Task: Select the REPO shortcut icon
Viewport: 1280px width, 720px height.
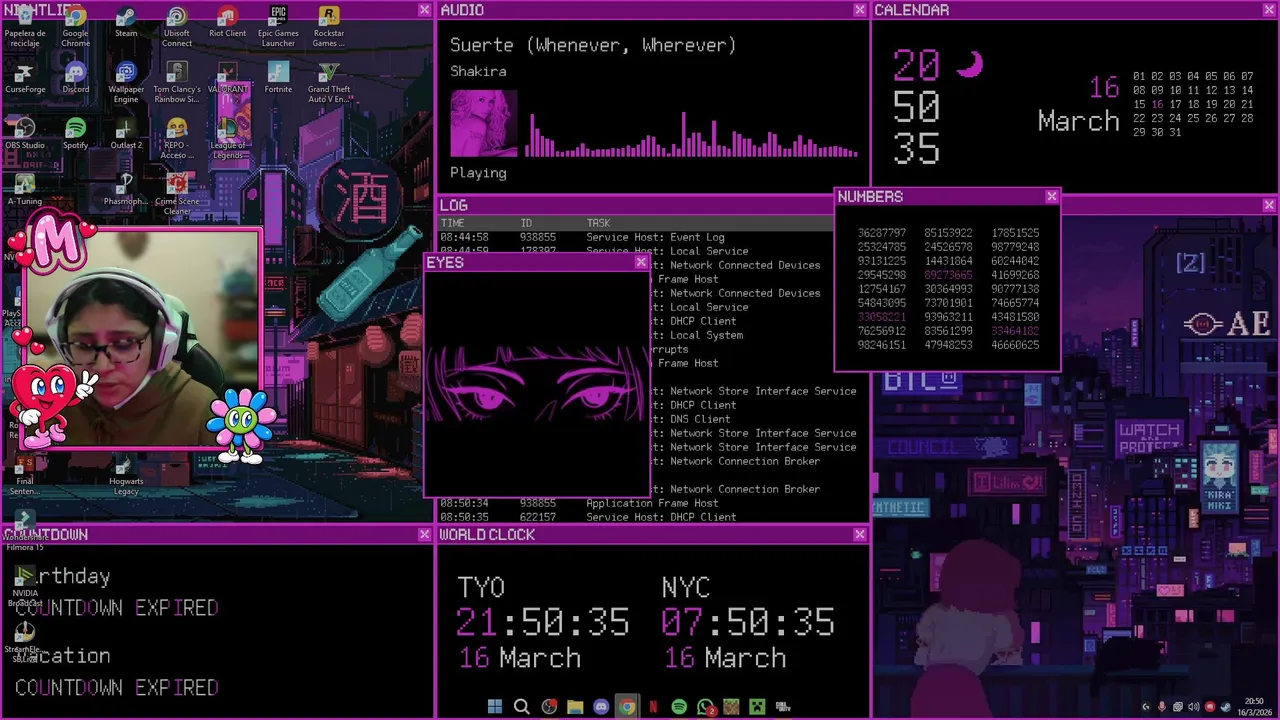Action: pos(176,139)
